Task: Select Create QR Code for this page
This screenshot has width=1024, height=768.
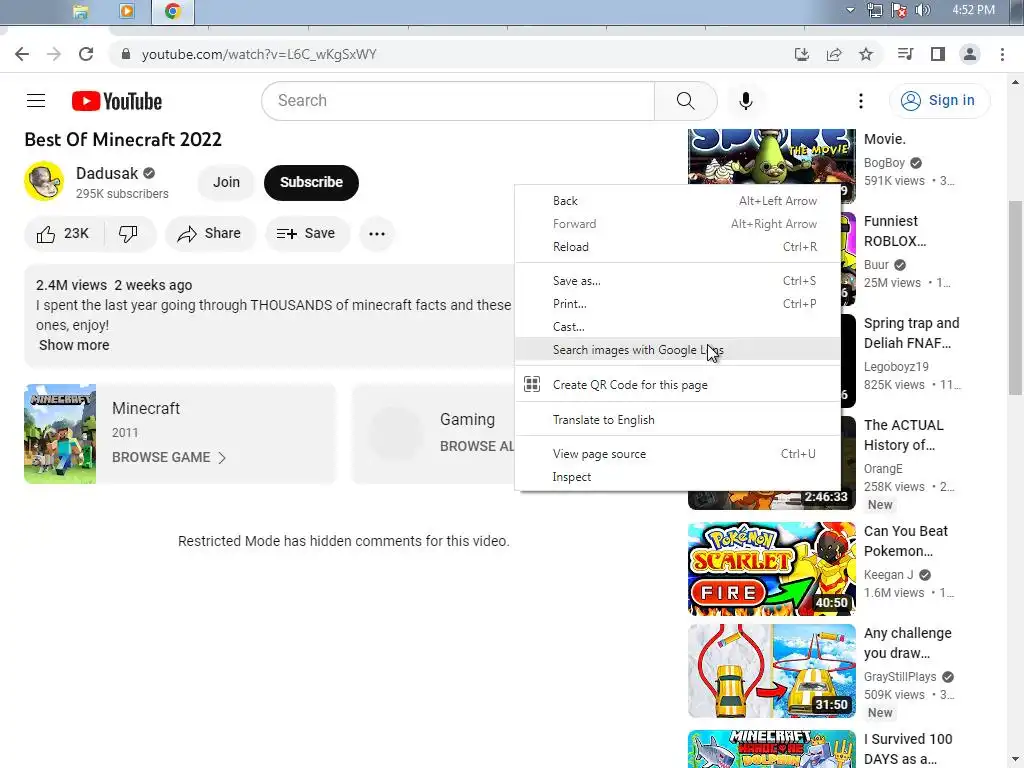Action: 677,385
